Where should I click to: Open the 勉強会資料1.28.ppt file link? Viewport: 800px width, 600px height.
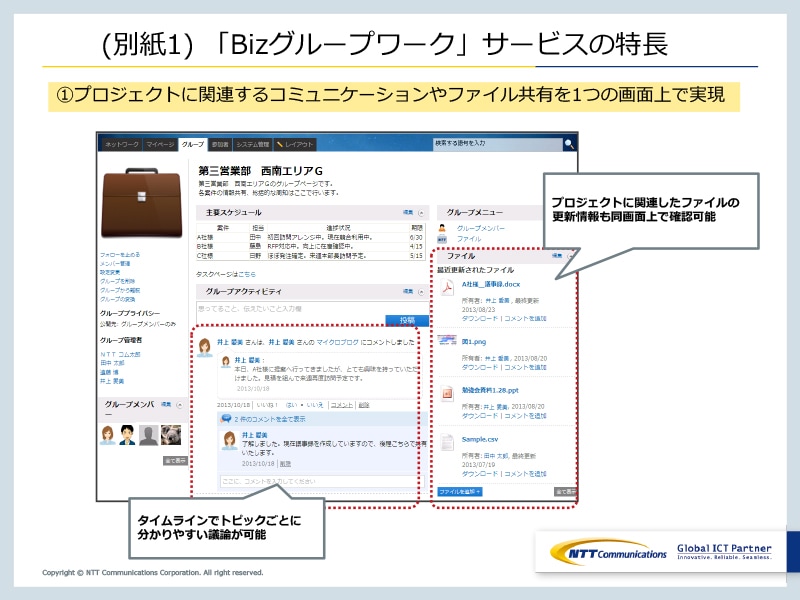(490, 390)
